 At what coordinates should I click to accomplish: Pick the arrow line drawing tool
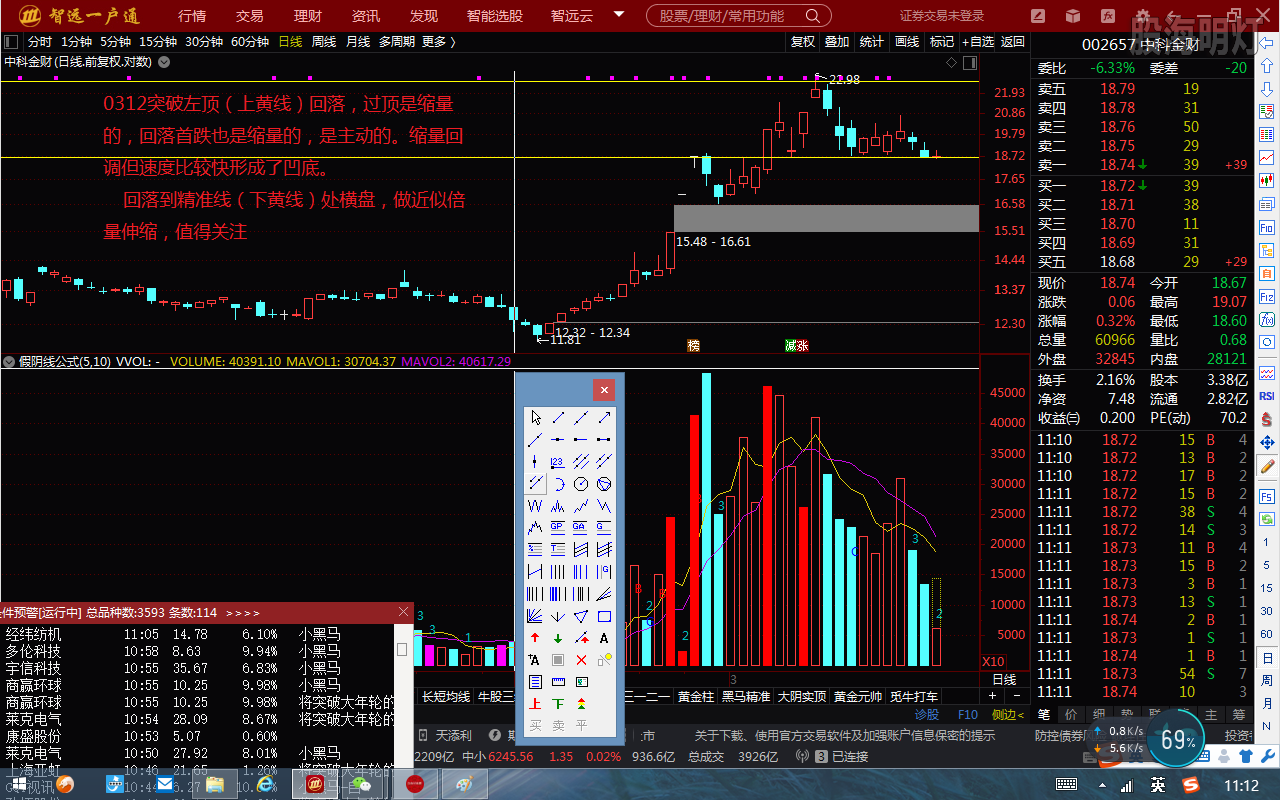click(x=604, y=416)
